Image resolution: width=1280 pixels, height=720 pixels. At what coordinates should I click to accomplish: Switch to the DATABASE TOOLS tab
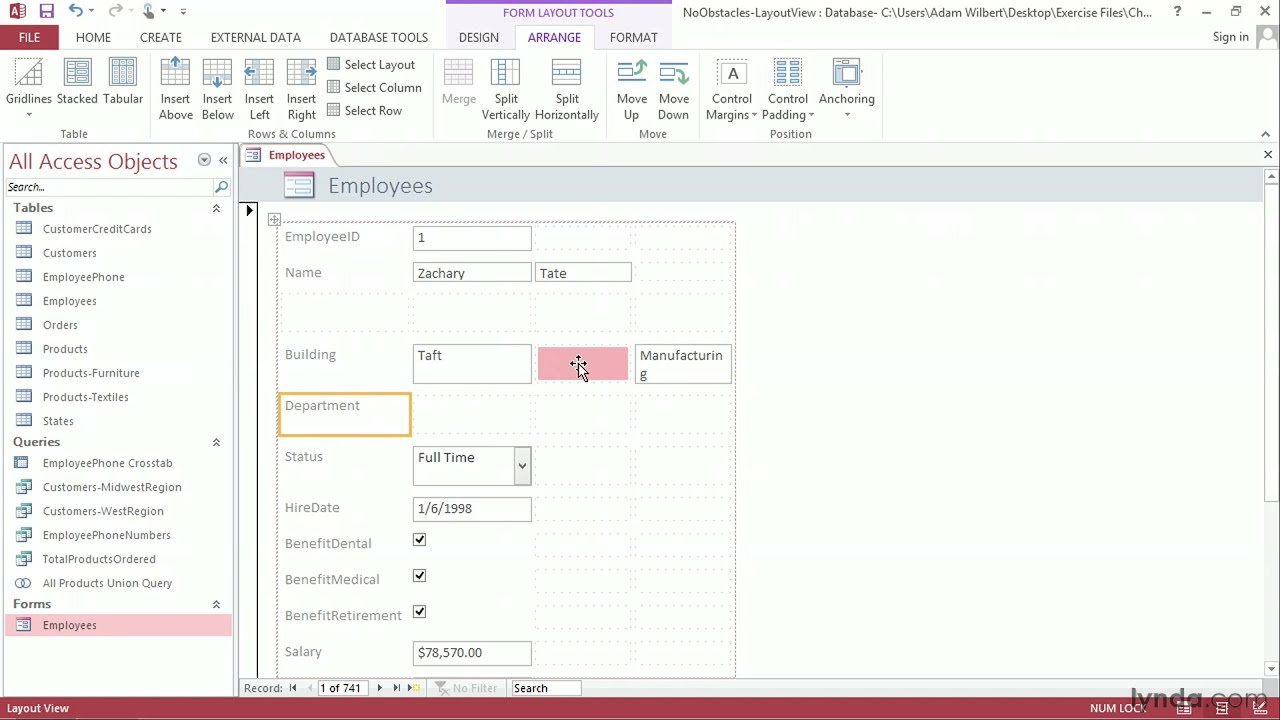pyautogui.click(x=379, y=38)
